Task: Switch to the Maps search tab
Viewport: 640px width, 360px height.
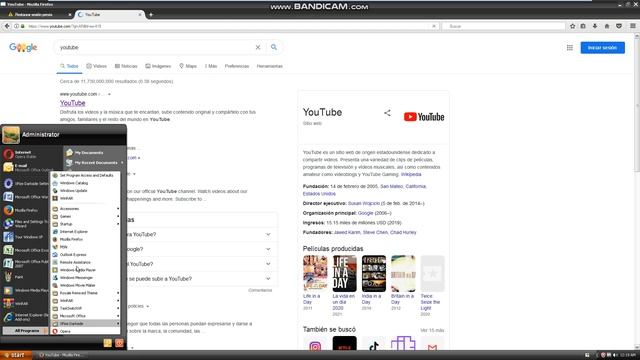Action: point(188,66)
